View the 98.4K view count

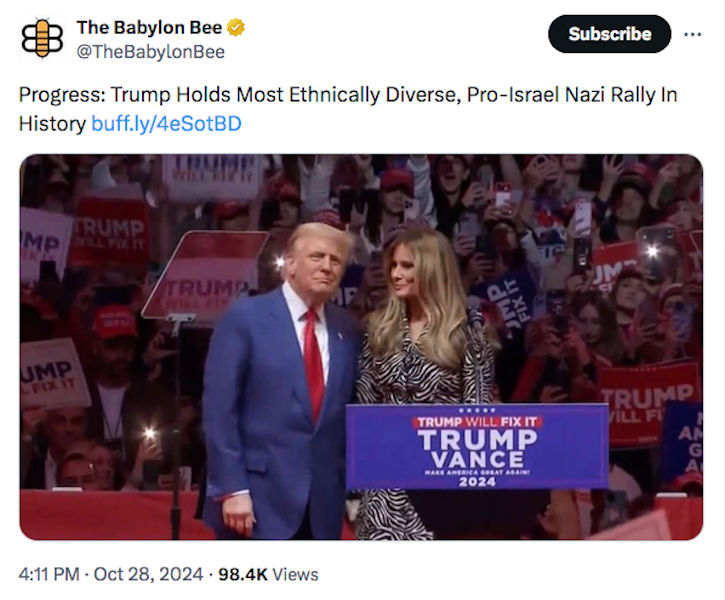pyautogui.click(x=243, y=574)
